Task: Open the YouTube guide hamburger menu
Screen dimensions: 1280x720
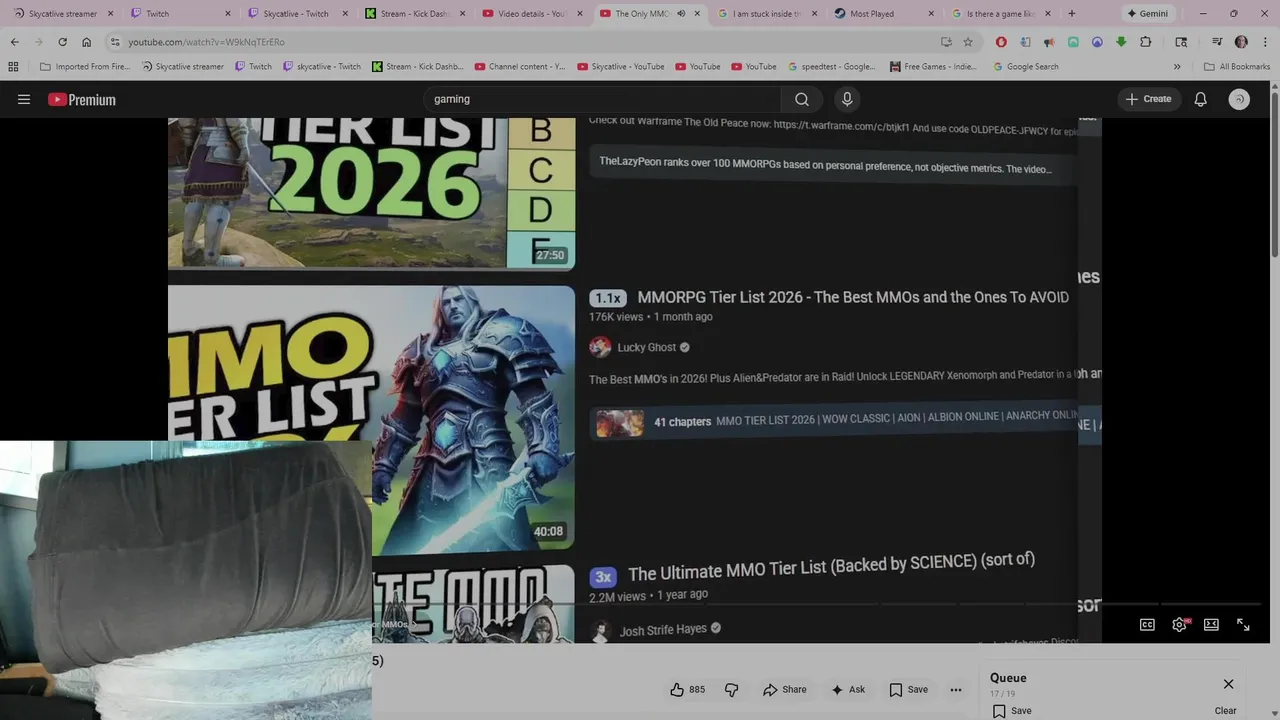Action: pos(24,99)
